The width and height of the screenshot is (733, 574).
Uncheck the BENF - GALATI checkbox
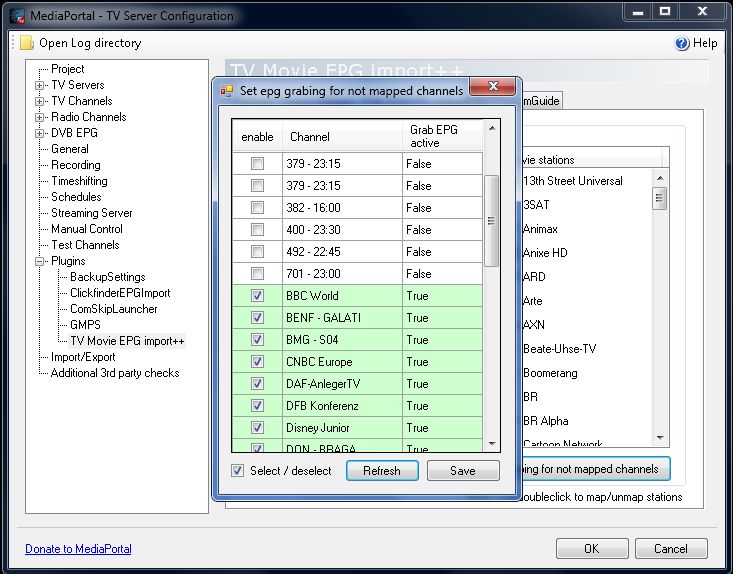(257, 317)
